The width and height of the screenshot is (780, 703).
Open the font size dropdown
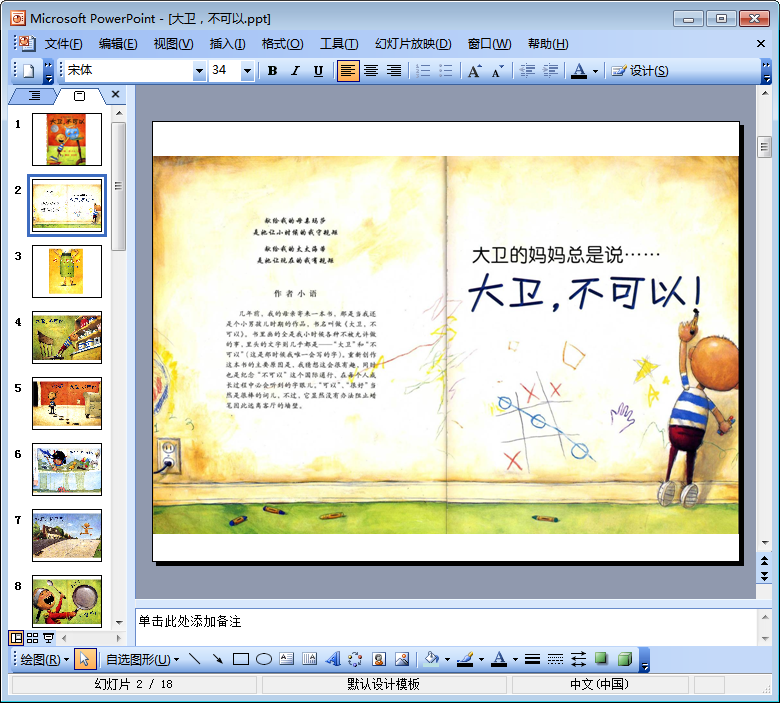click(x=247, y=71)
